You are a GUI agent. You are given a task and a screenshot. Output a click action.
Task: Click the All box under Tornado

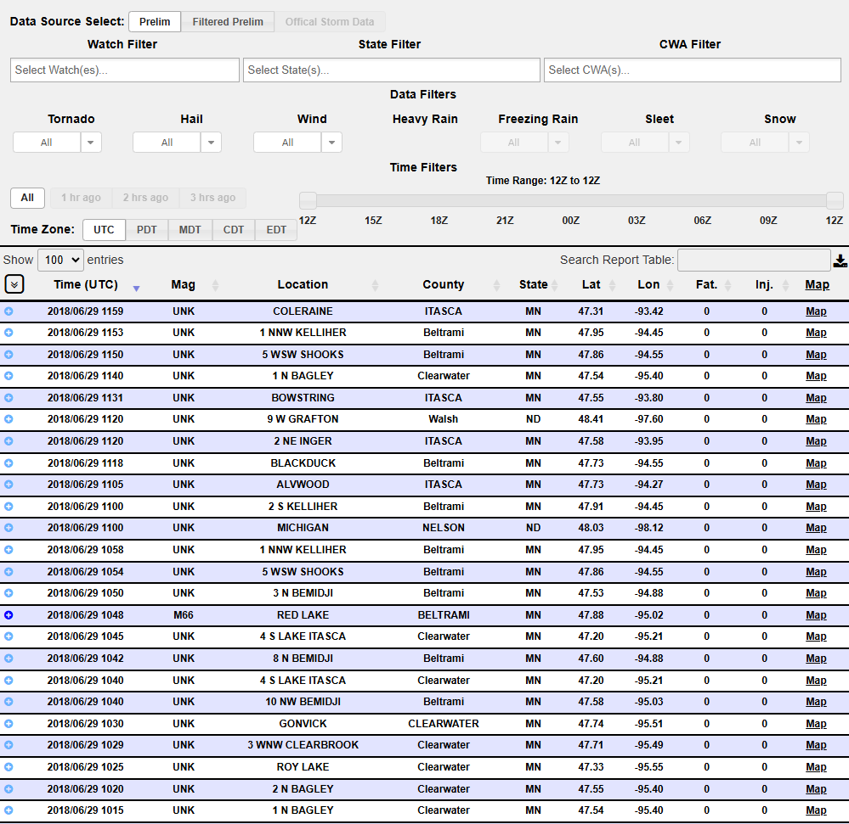tap(47, 142)
